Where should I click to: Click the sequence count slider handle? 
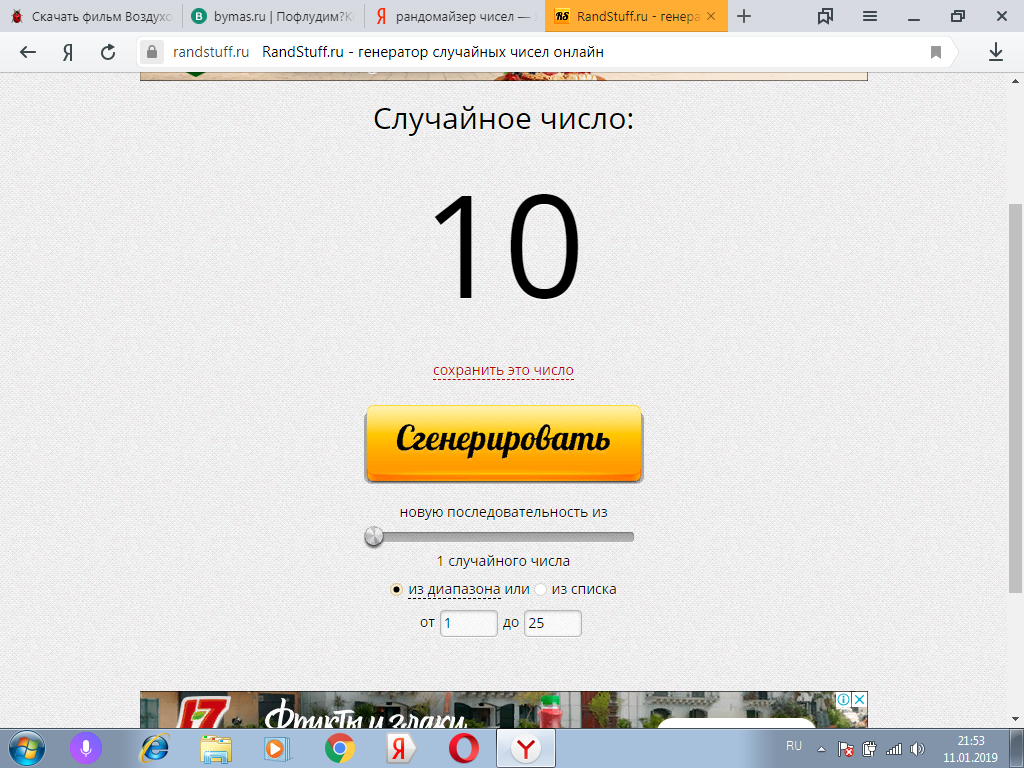pyautogui.click(x=374, y=537)
